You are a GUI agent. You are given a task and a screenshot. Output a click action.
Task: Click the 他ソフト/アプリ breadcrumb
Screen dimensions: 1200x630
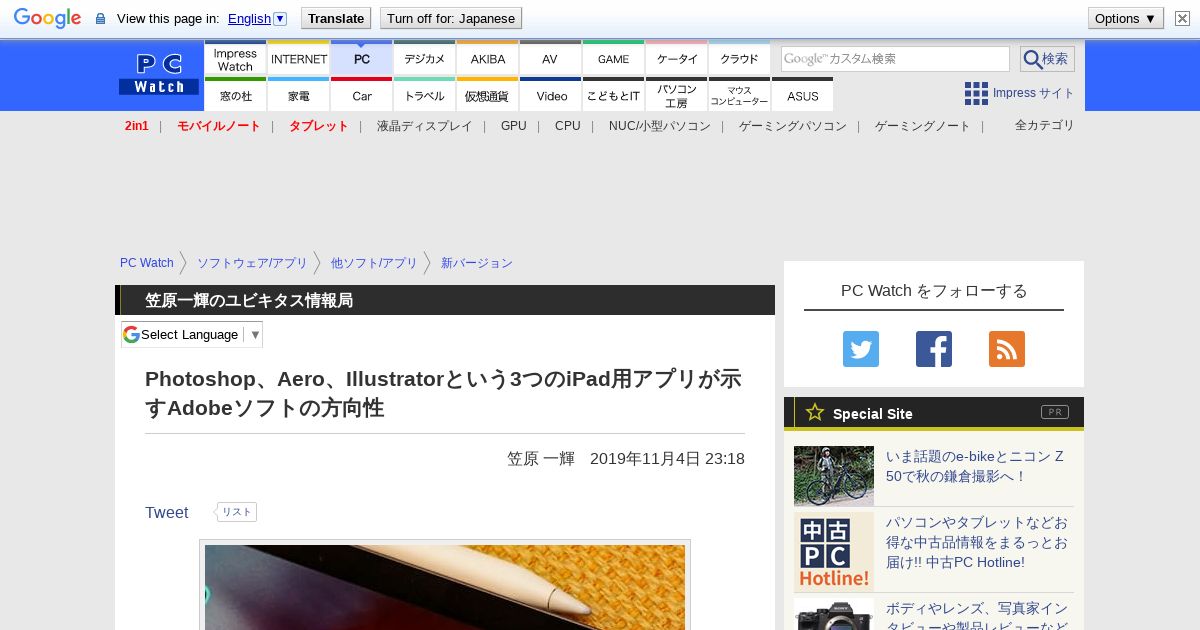(x=374, y=263)
